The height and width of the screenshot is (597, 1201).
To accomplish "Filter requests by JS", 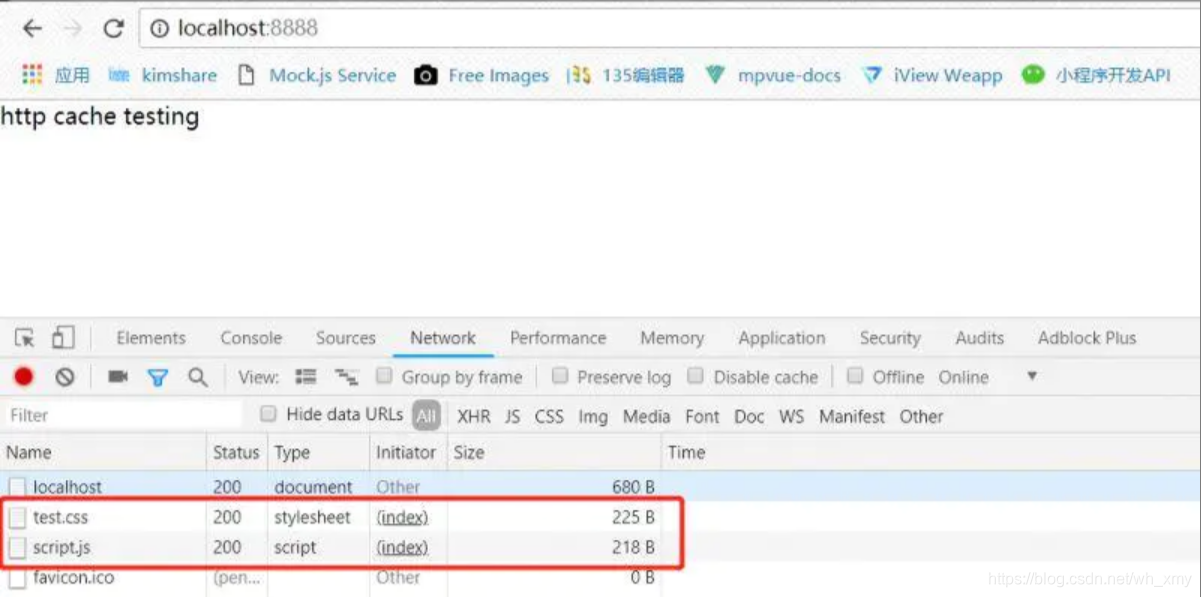I will pos(512,416).
